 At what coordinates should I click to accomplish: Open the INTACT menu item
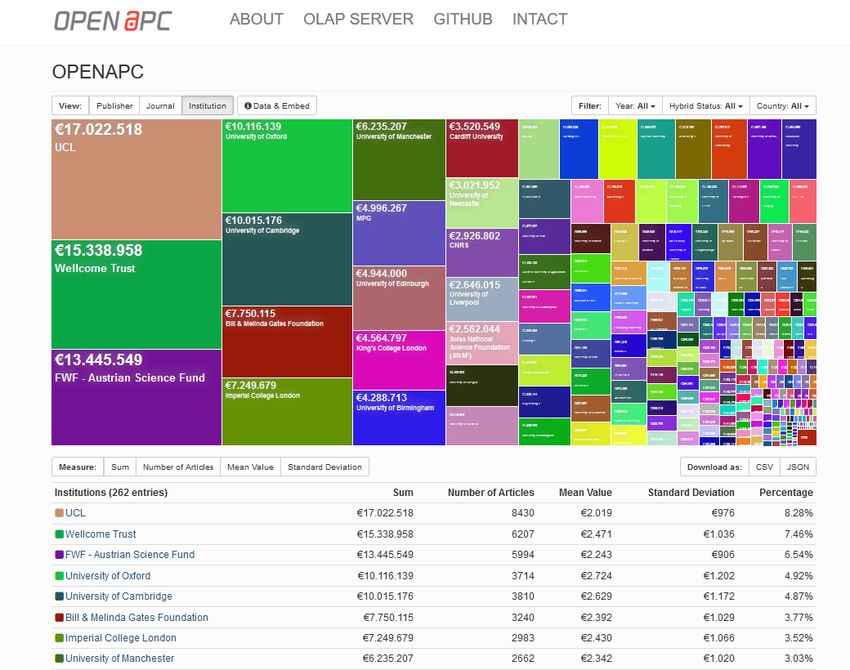(x=540, y=19)
